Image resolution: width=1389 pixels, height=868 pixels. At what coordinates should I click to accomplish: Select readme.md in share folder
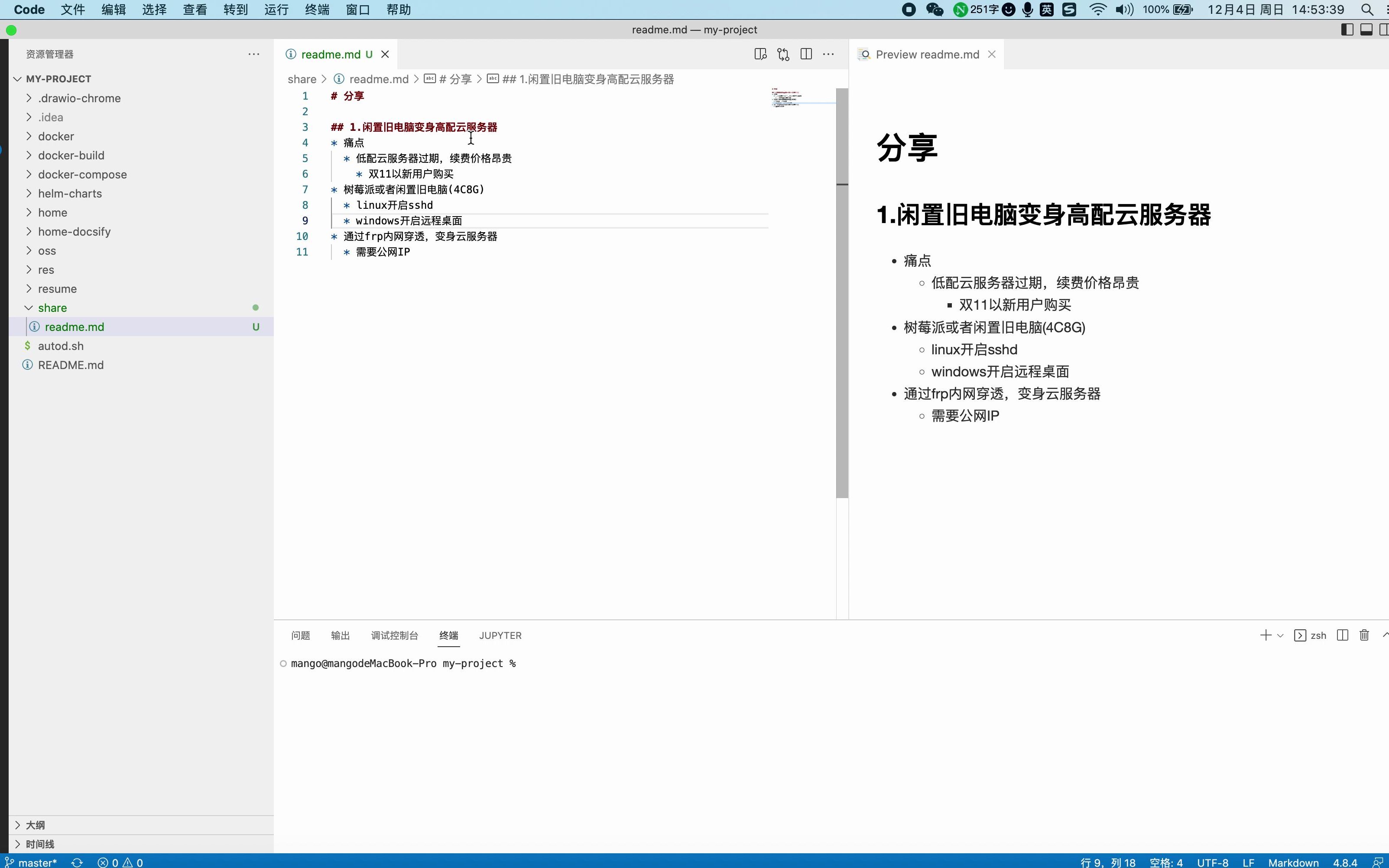click(141, 327)
